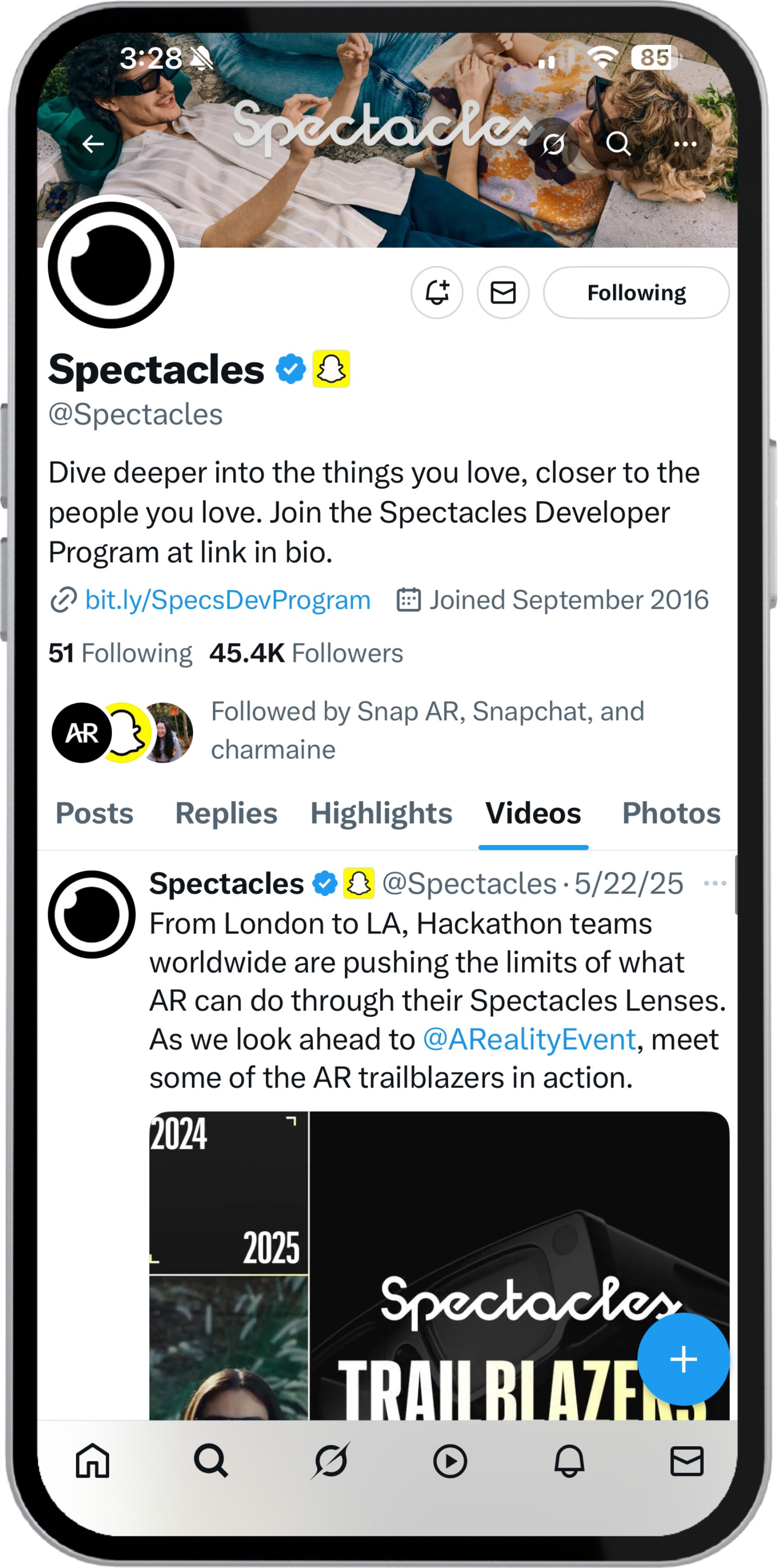
Task: Tap the back arrow on header
Action: (x=93, y=144)
